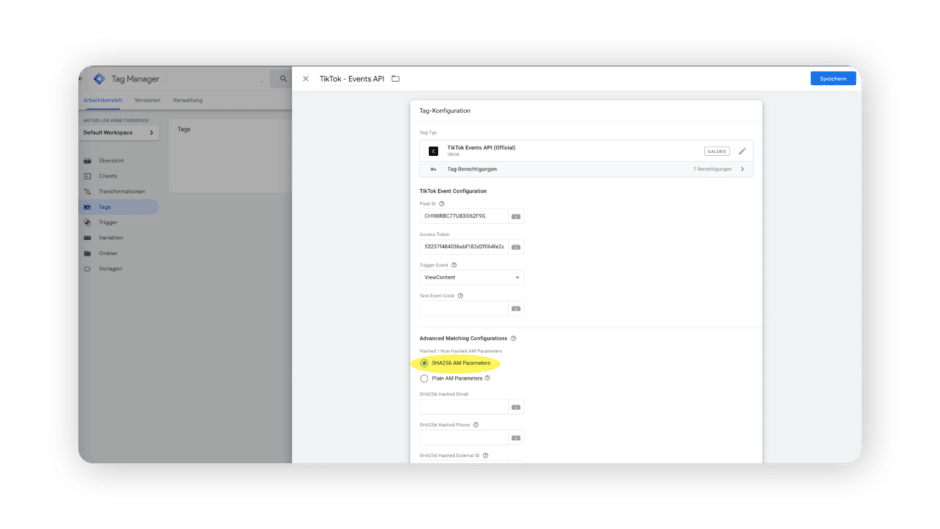The image size is (940, 529).
Task: Edit tag type with the pencil icon
Action: point(742,152)
